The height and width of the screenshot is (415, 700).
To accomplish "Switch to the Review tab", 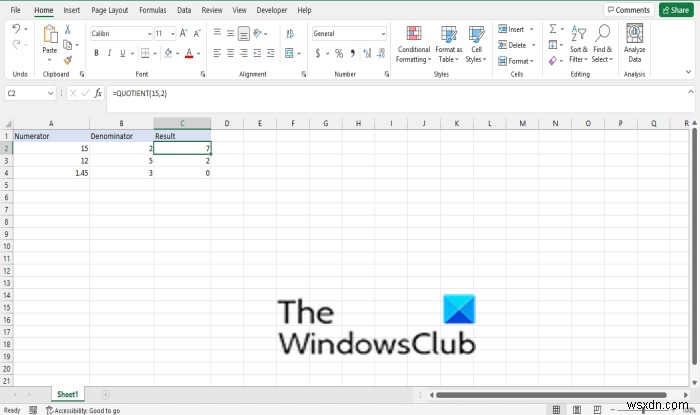I will tap(212, 10).
